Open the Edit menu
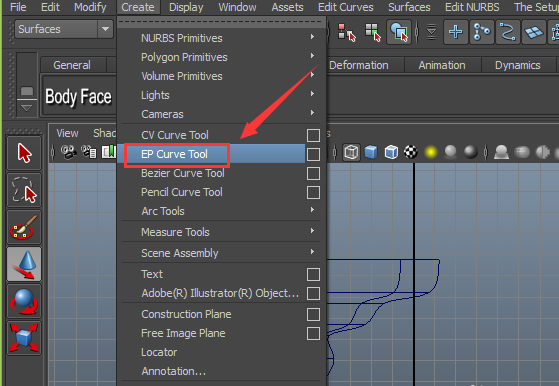Viewport: 559px width, 386px height. [50, 7]
